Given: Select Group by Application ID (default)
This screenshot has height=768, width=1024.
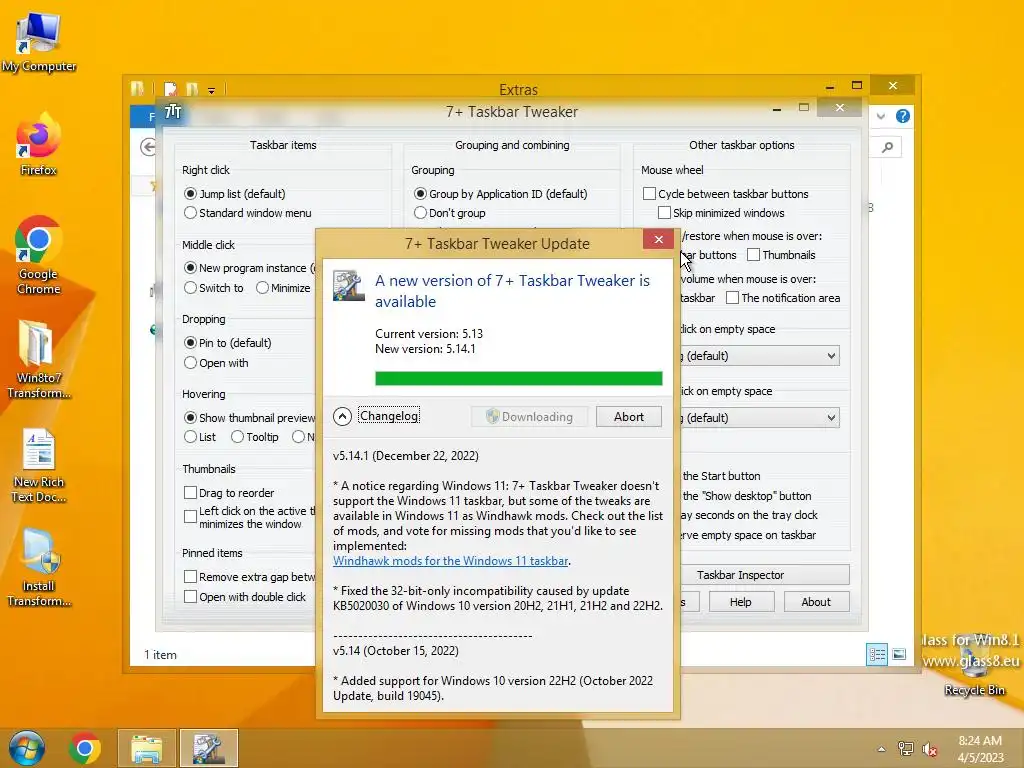Looking at the screenshot, I should (x=420, y=194).
